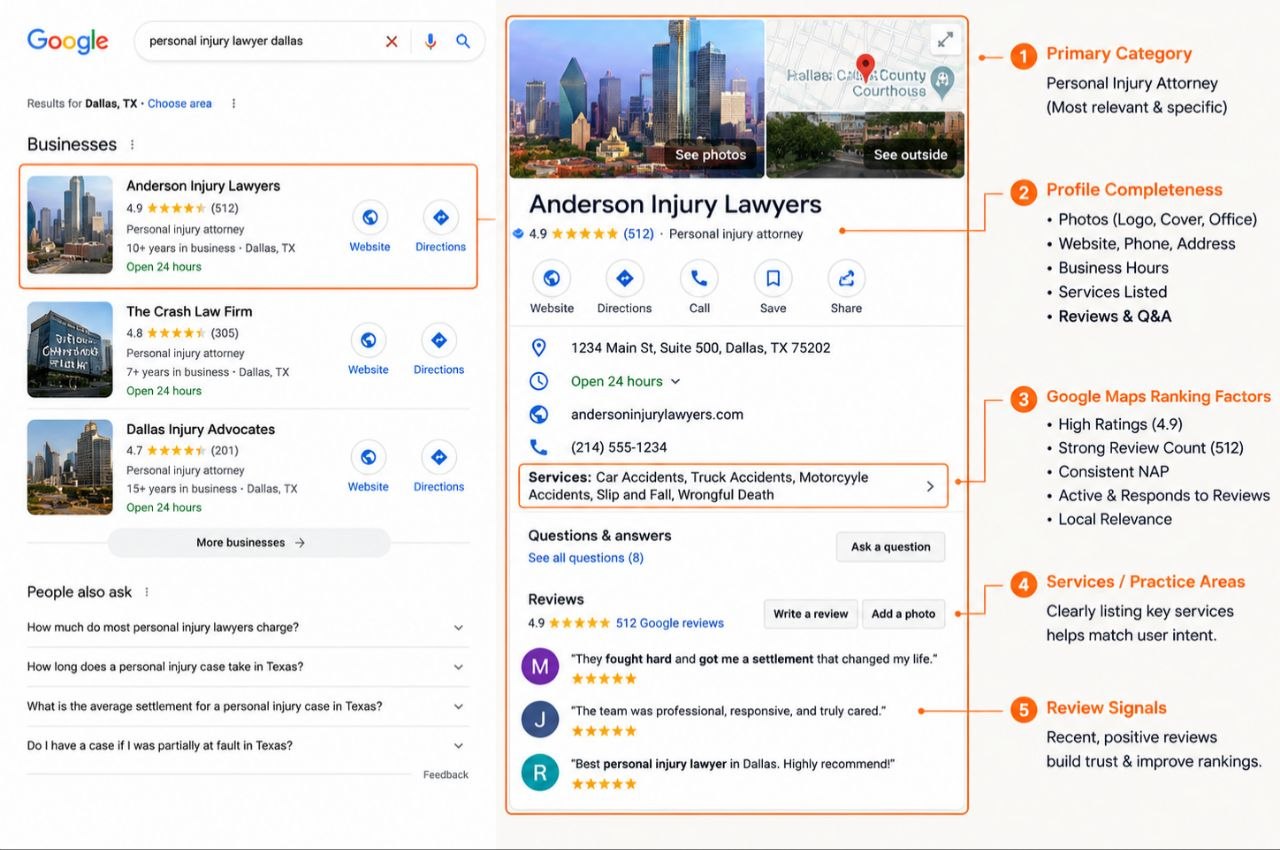The image size is (1280, 850).
Task: Click the Call icon in business profile
Action: tap(699, 278)
